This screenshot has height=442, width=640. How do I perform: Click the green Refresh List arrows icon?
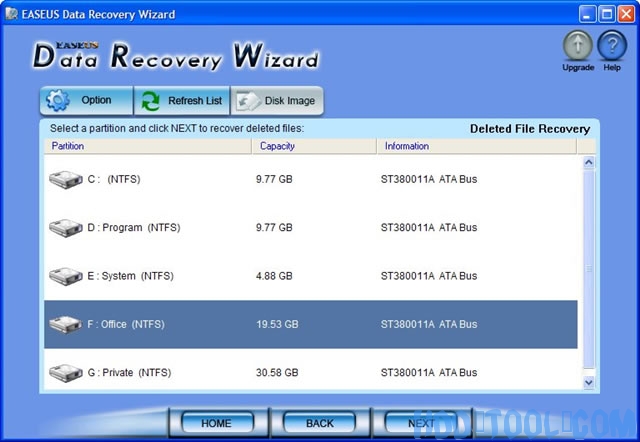click(x=151, y=101)
